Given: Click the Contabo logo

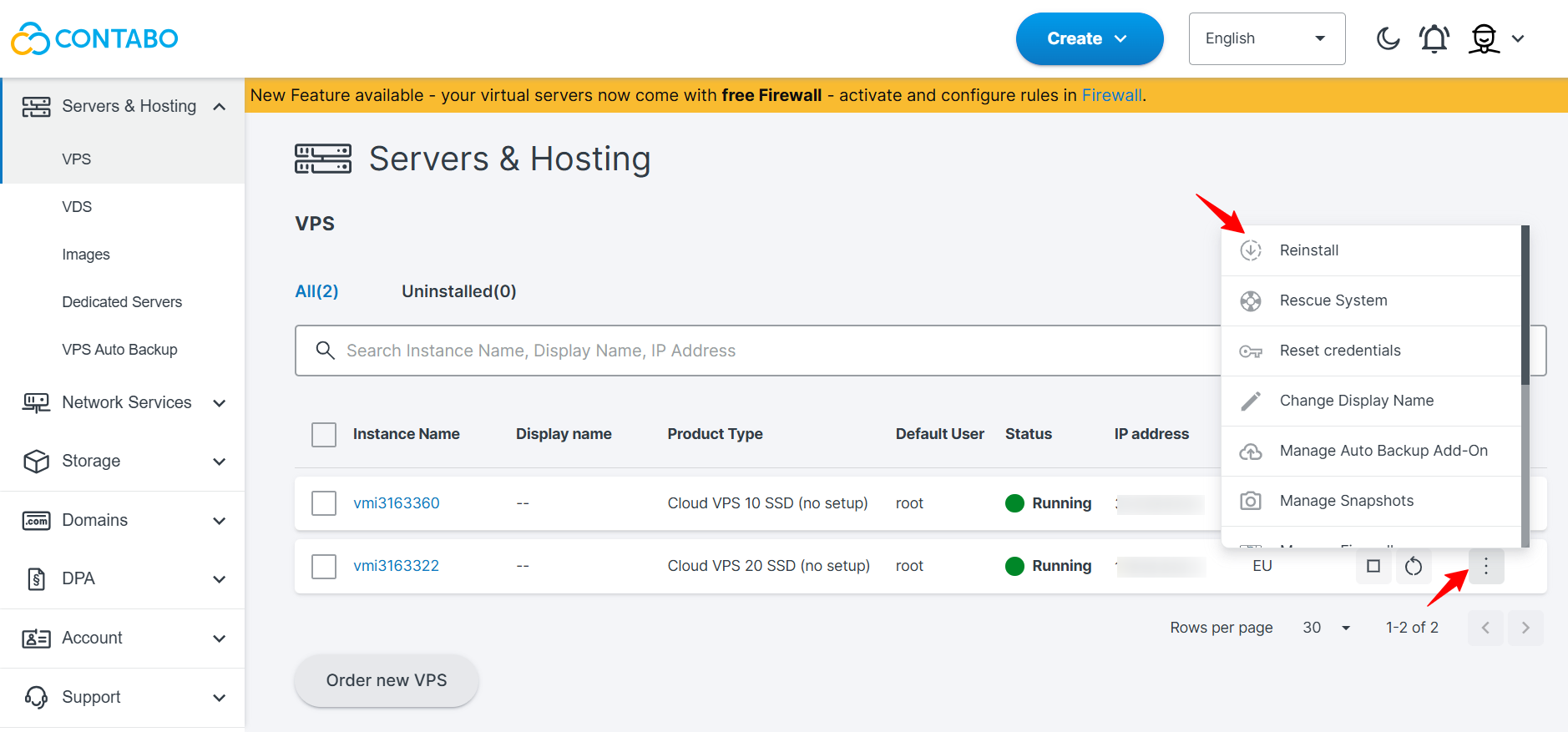Looking at the screenshot, I should 94,38.
